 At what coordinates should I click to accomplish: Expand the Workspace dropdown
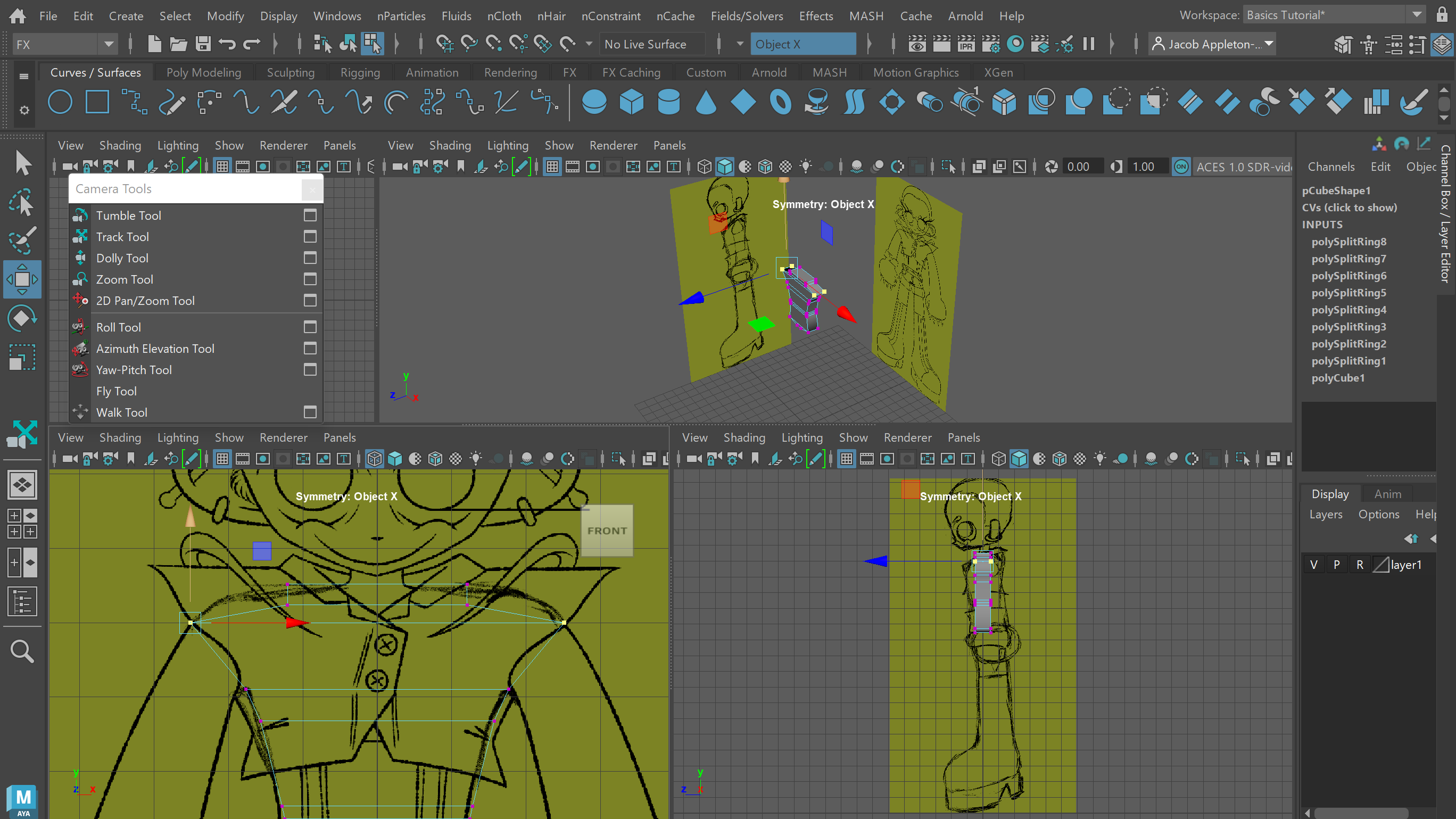point(1417,15)
